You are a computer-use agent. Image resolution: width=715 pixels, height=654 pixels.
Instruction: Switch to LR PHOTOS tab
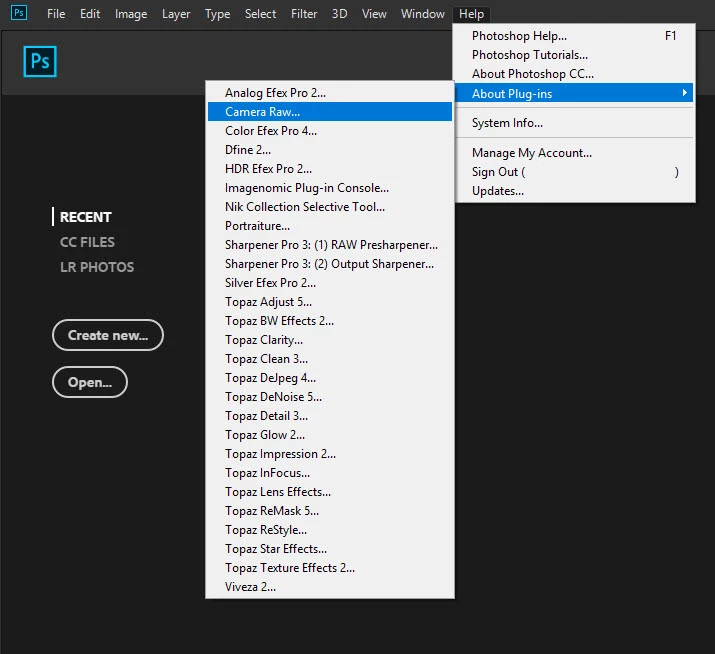click(97, 267)
